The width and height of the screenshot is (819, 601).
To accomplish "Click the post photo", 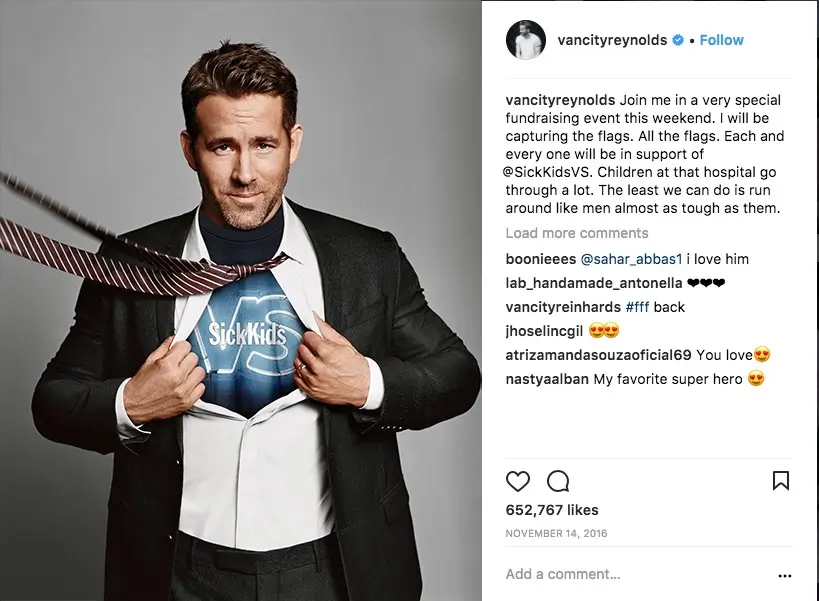I will click(241, 301).
